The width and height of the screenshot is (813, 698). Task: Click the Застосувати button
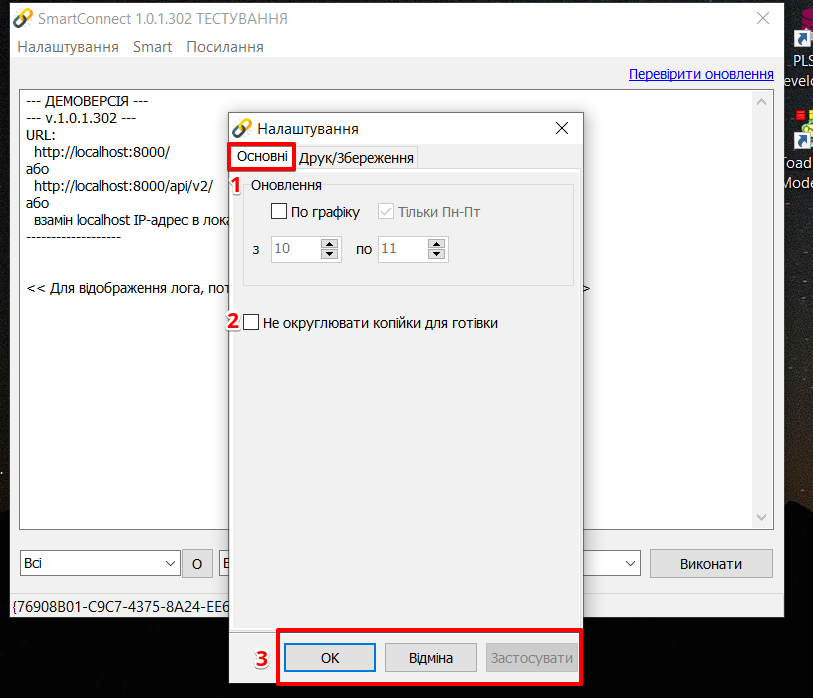[x=531, y=658]
